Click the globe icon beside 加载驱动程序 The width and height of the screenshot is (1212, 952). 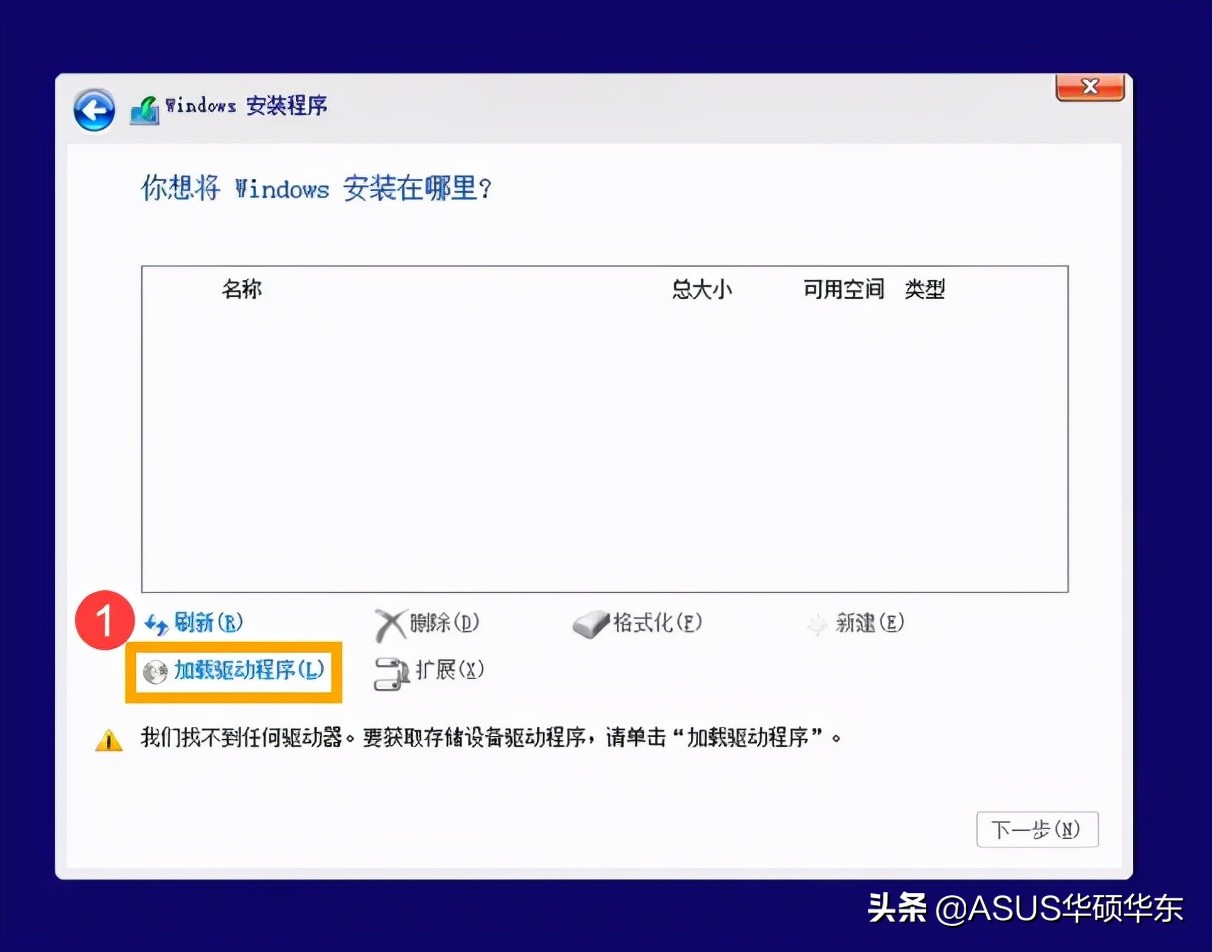coord(155,671)
